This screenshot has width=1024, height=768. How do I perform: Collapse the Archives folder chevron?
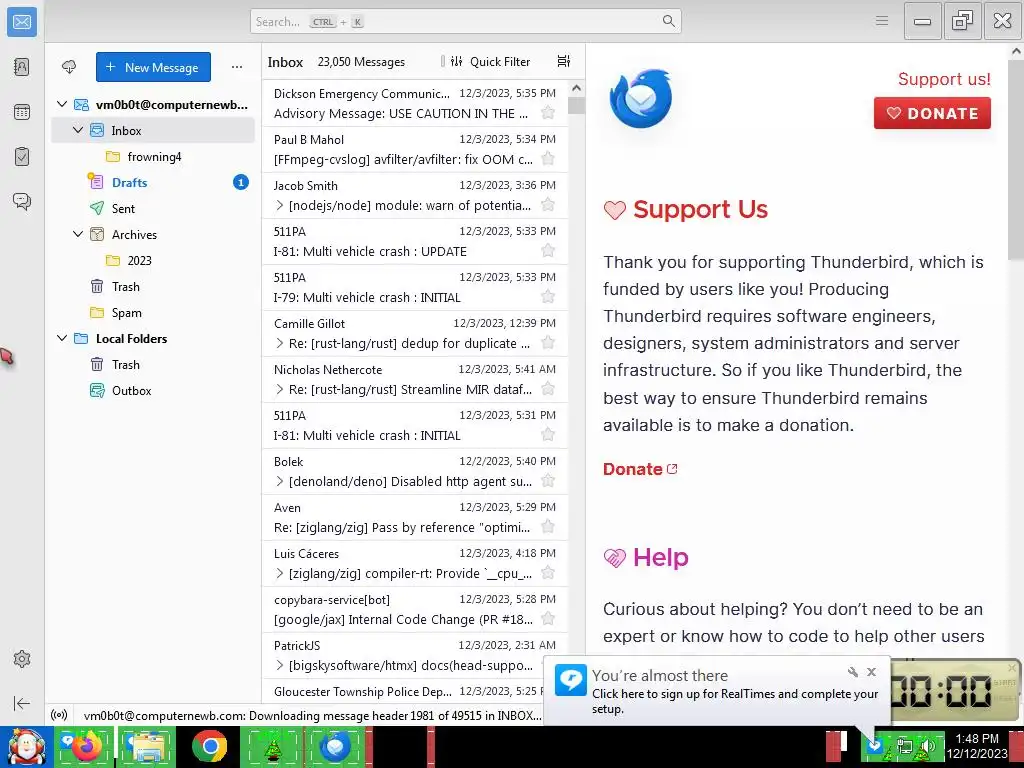78,234
